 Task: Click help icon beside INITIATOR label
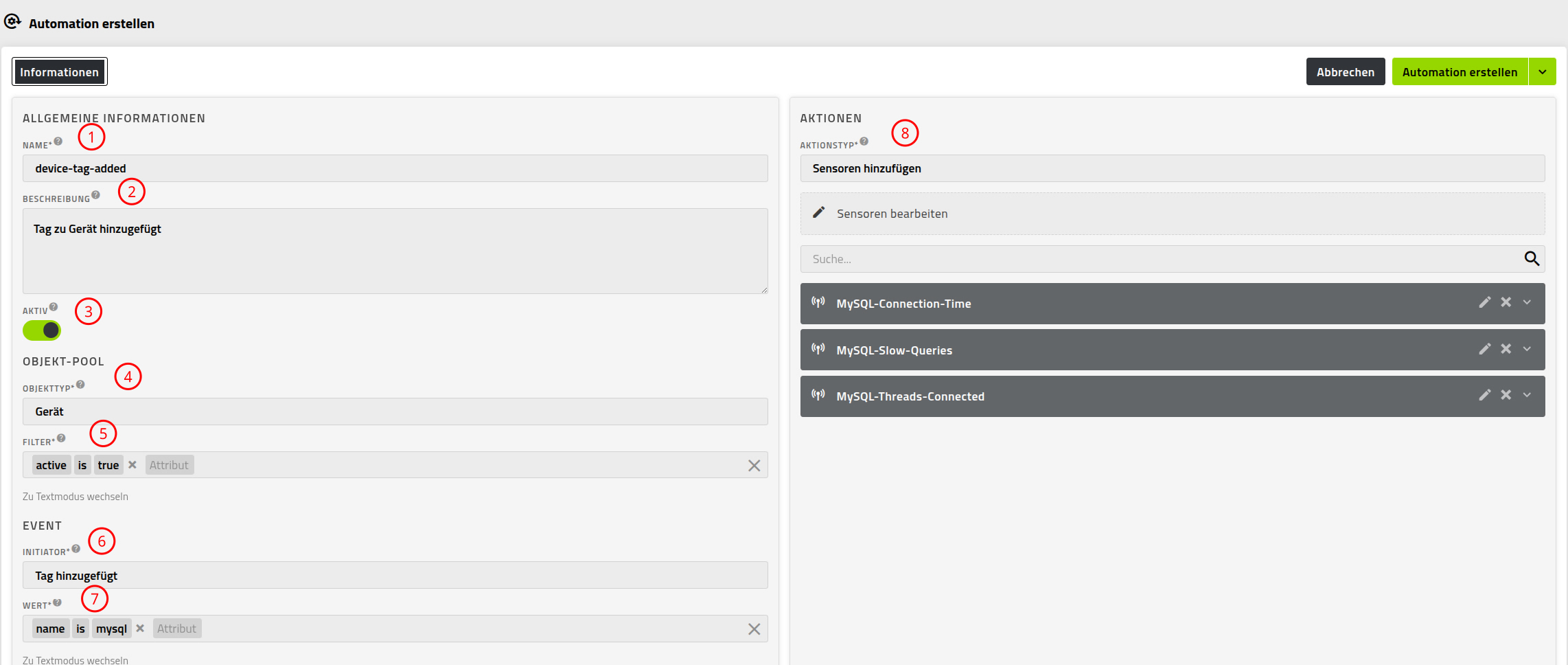[76, 548]
